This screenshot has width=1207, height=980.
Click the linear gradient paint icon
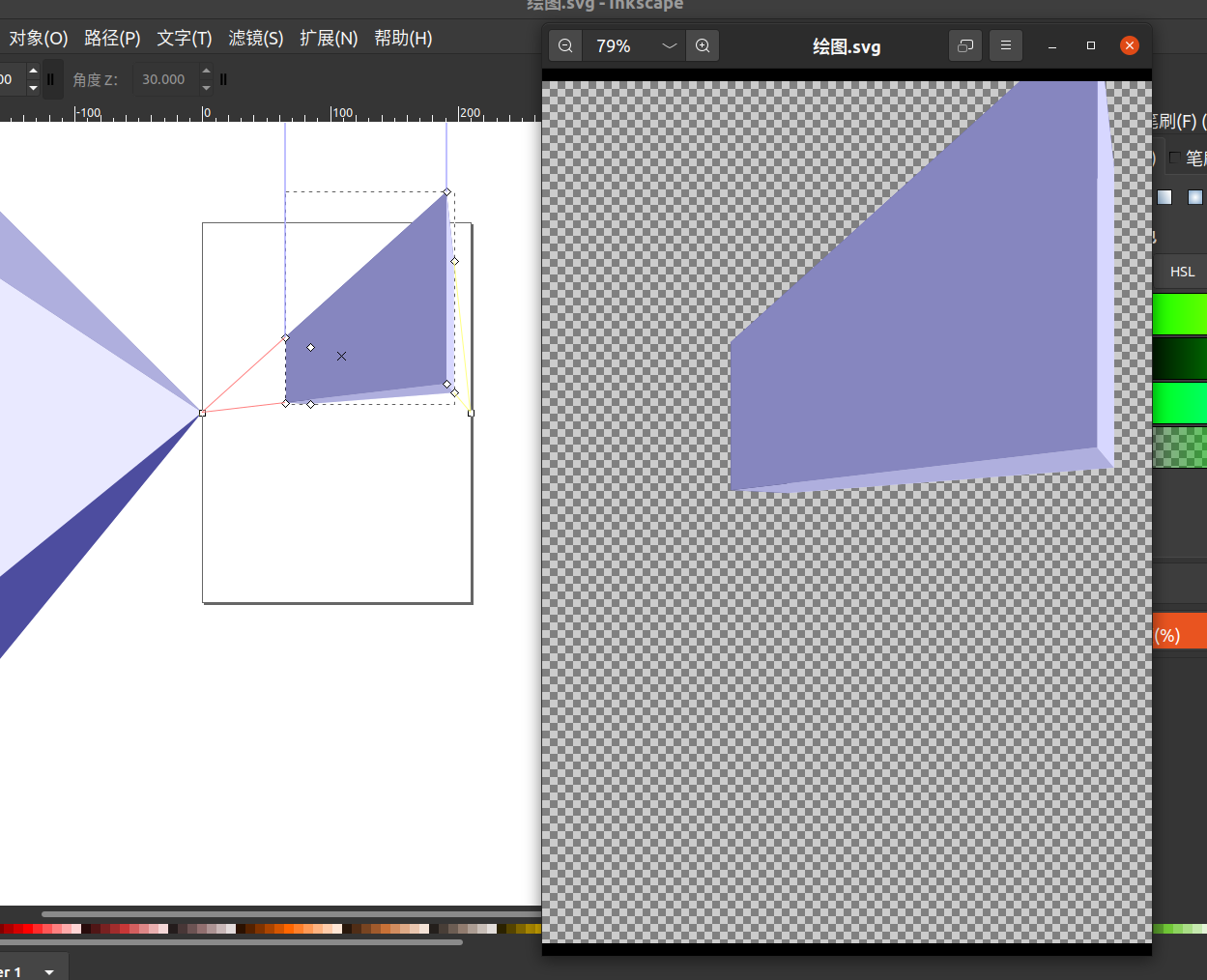(x=1164, y=197)
